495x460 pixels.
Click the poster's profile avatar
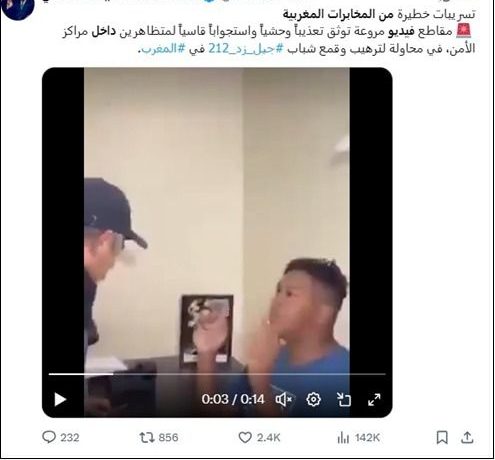pyautogui.click(x=17, y=8)
